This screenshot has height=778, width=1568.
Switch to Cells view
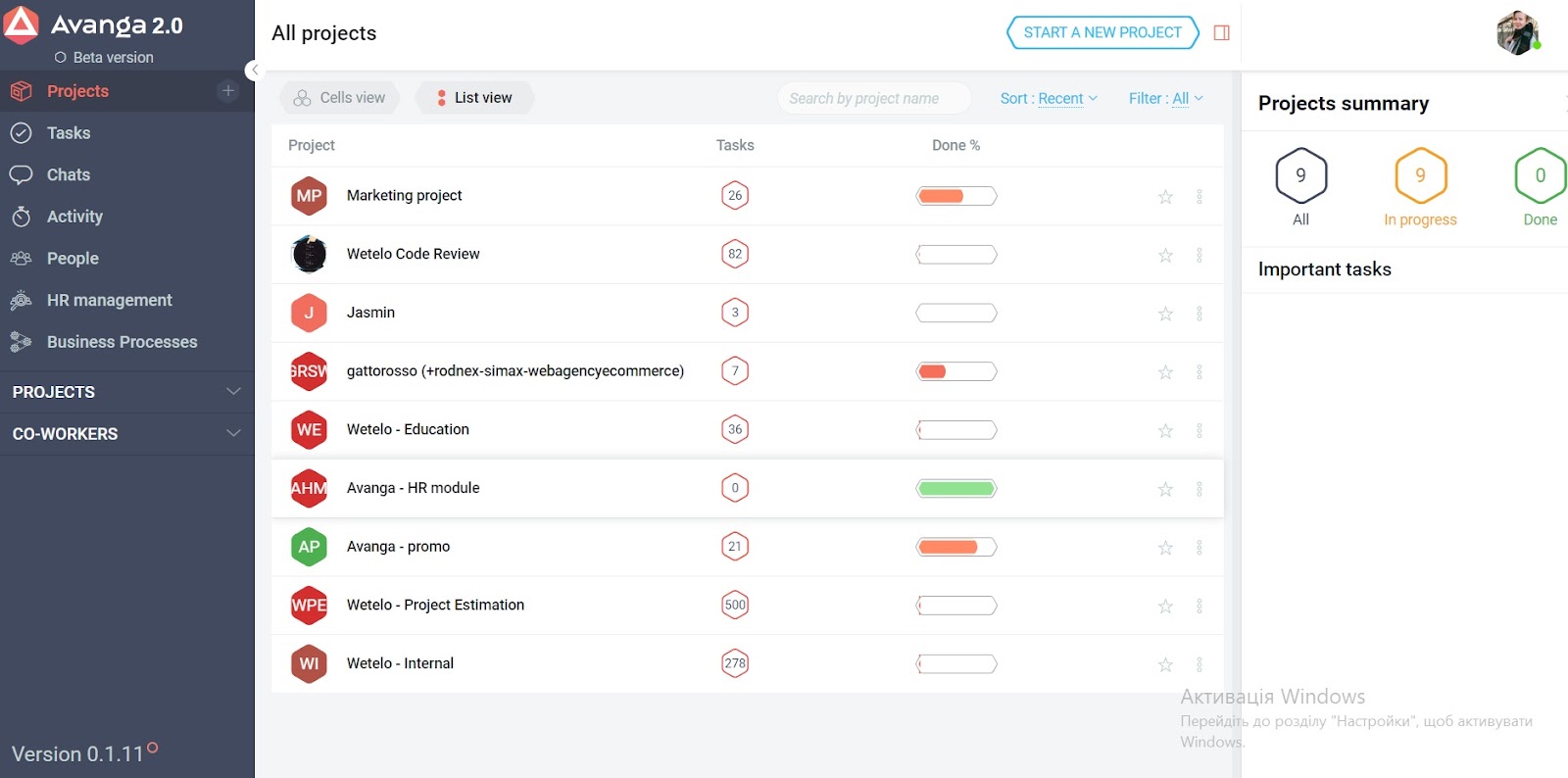339,98
